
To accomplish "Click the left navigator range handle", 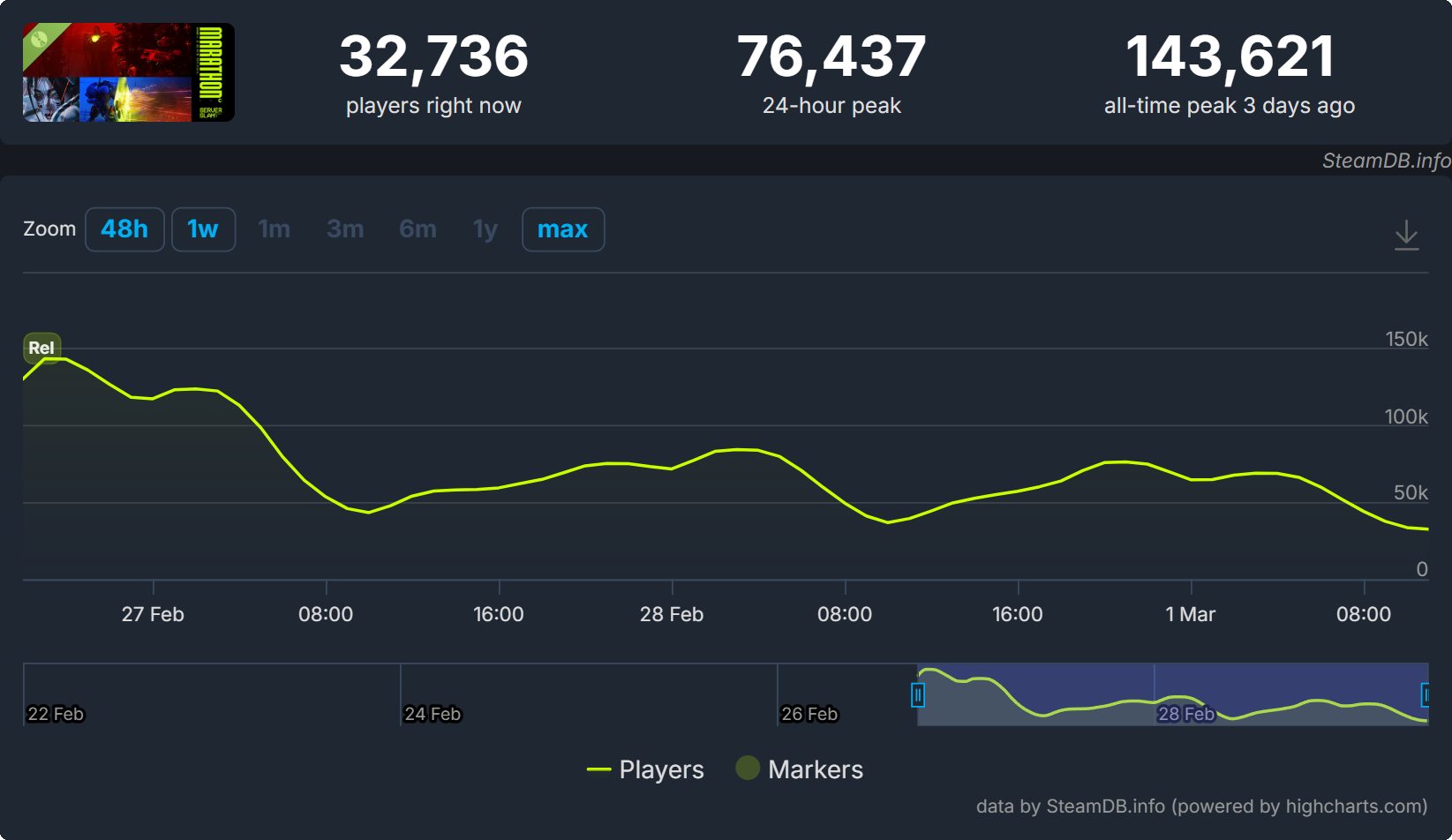I will point(918,695).
